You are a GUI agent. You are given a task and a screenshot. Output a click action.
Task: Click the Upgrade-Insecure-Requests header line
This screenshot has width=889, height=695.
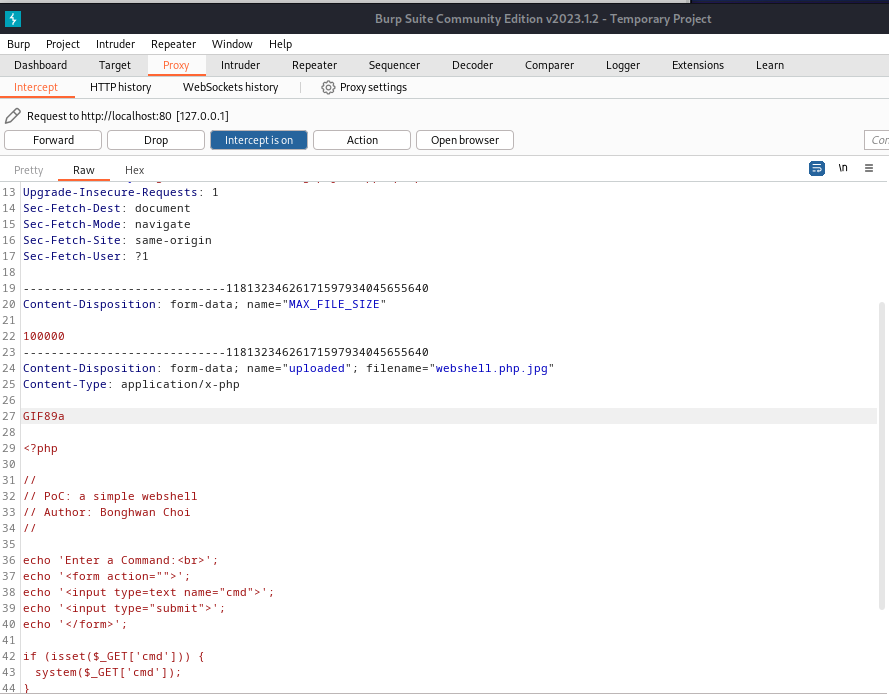click(x=120, y=193)
